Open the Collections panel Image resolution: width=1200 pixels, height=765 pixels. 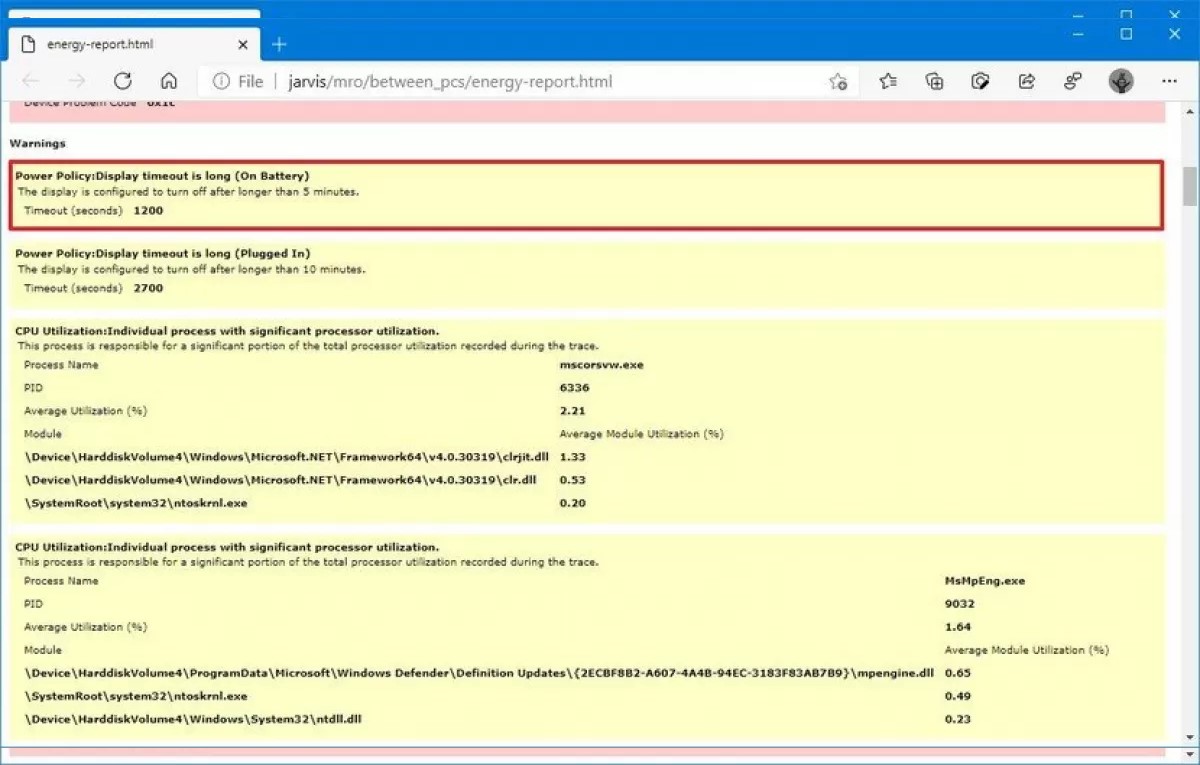click(x=935, y=81)
